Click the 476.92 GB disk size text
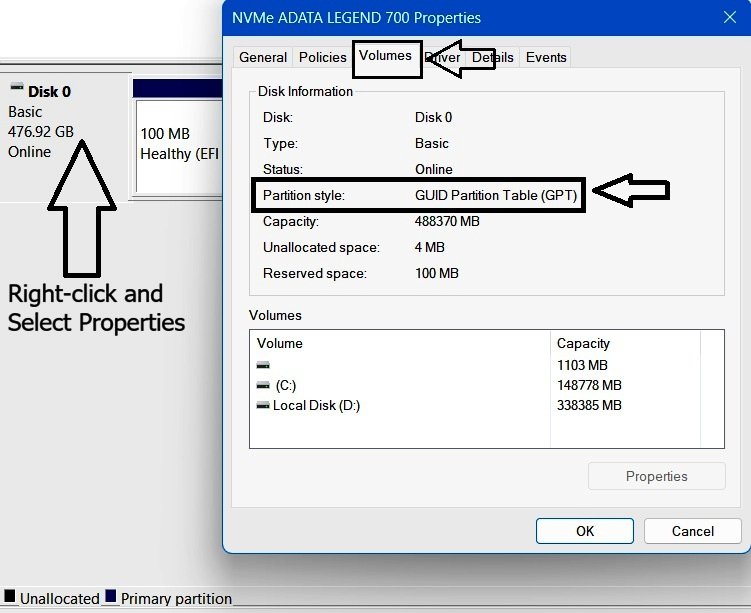 tap(41, 131)
